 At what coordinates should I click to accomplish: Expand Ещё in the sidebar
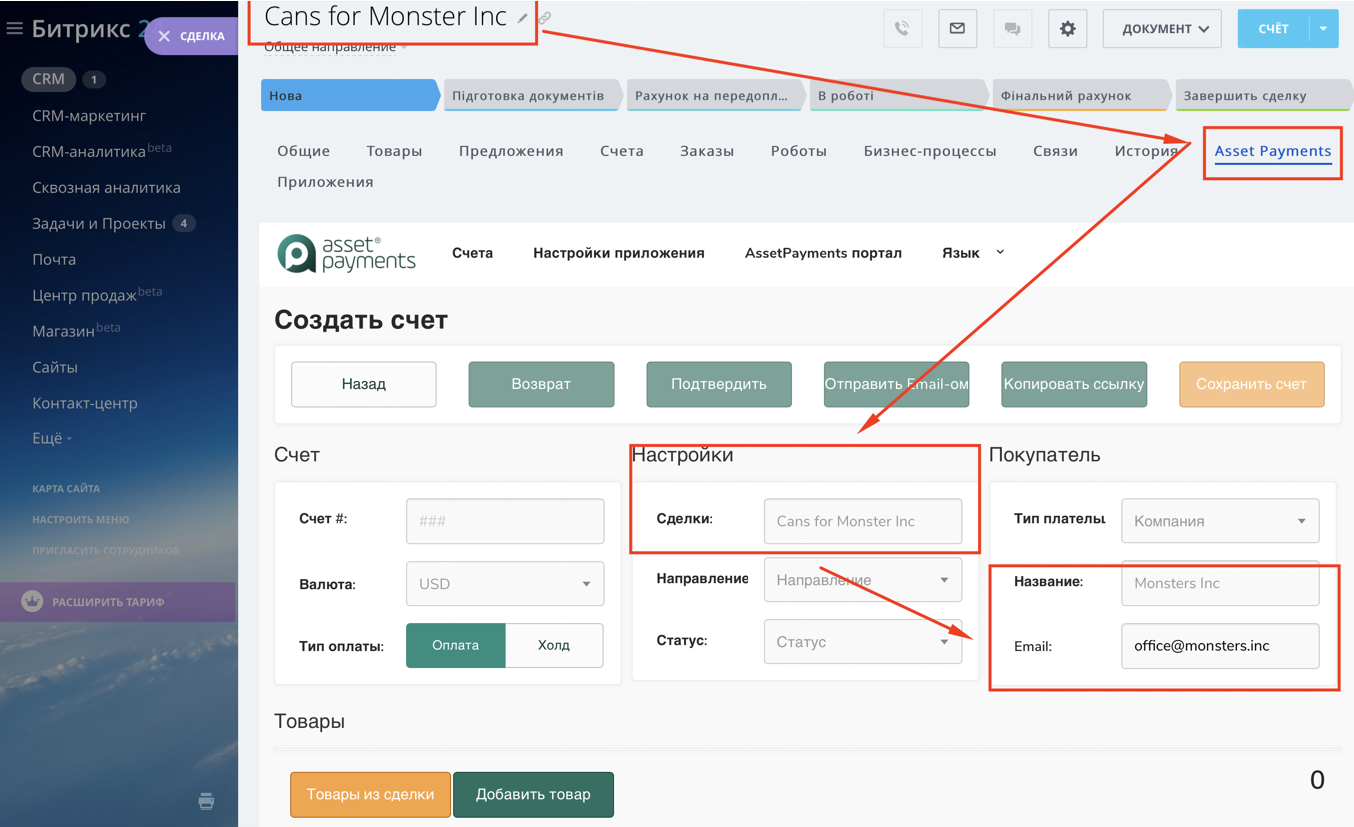(x=52, y=438)
